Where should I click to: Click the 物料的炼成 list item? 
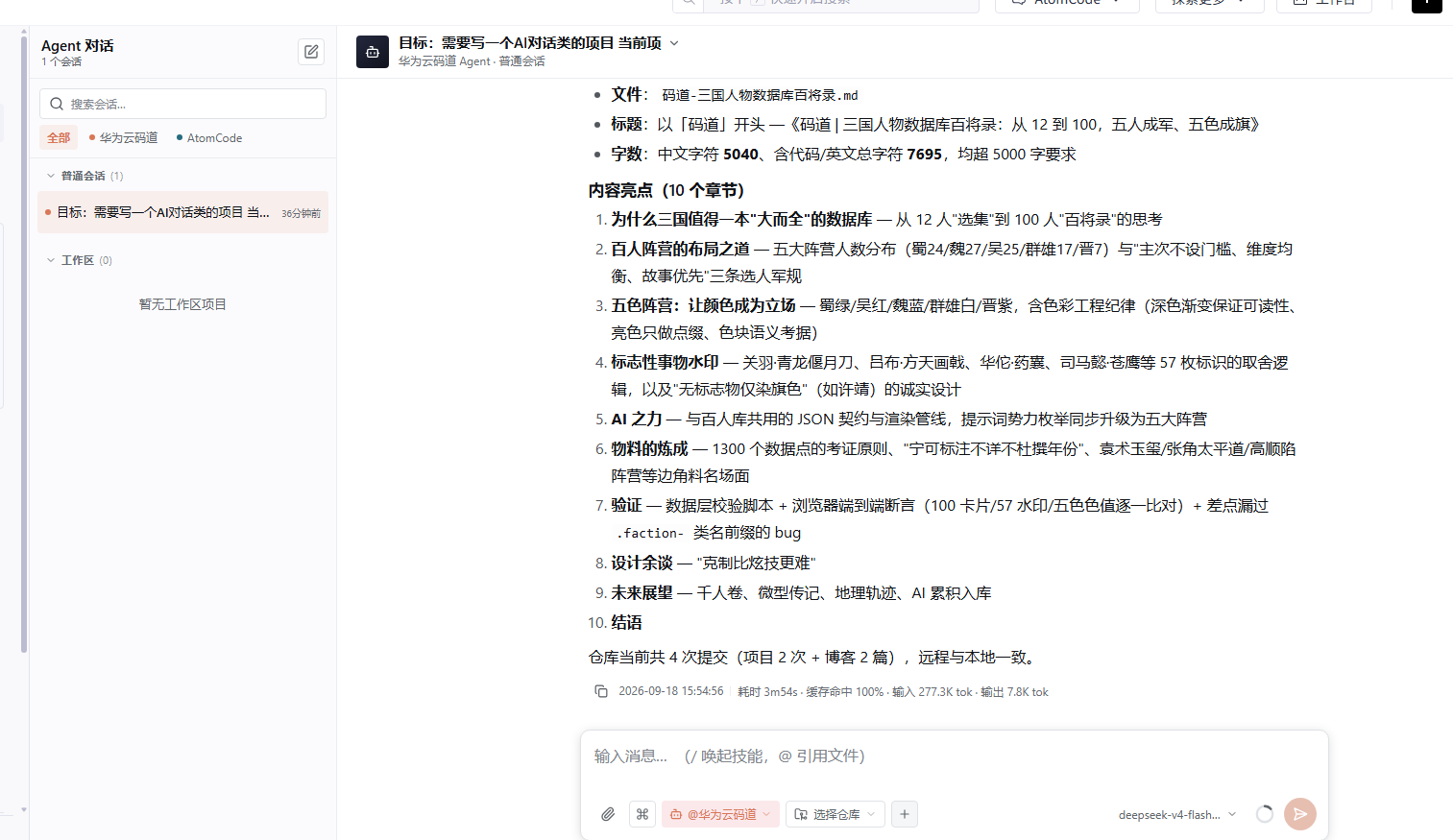point(954,462)
